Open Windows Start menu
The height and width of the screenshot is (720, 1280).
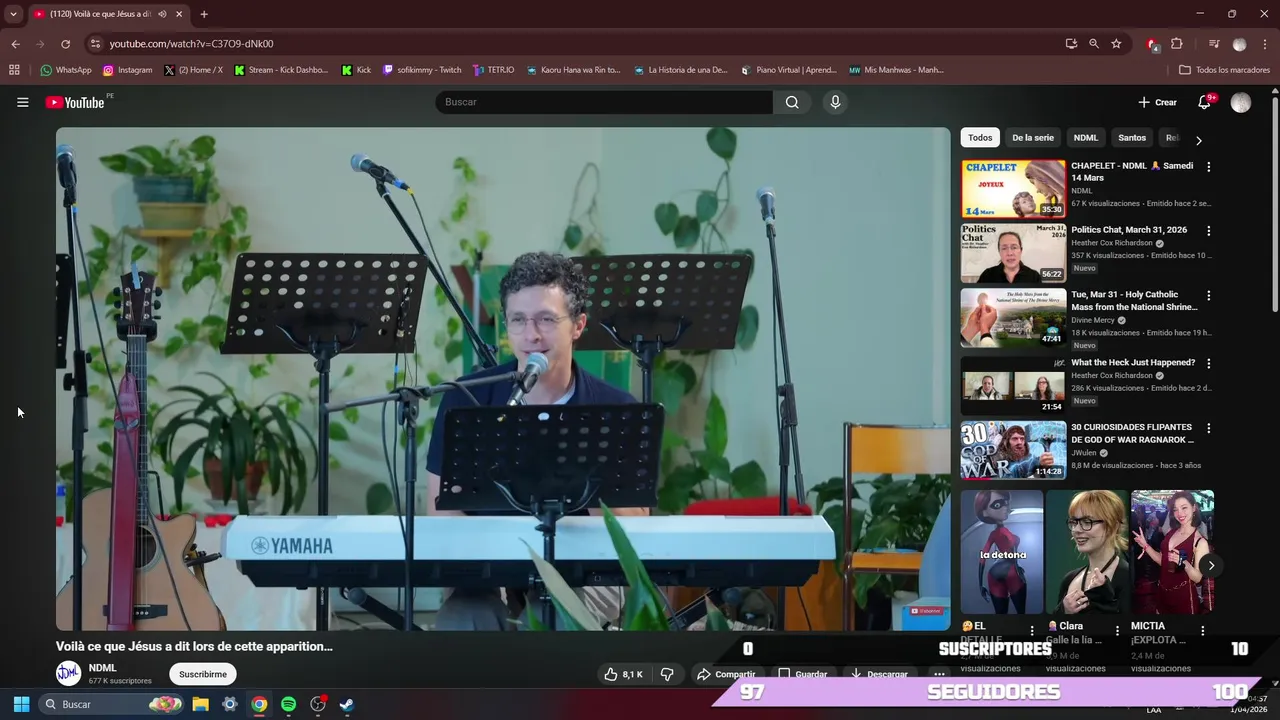tap(21, 704)
